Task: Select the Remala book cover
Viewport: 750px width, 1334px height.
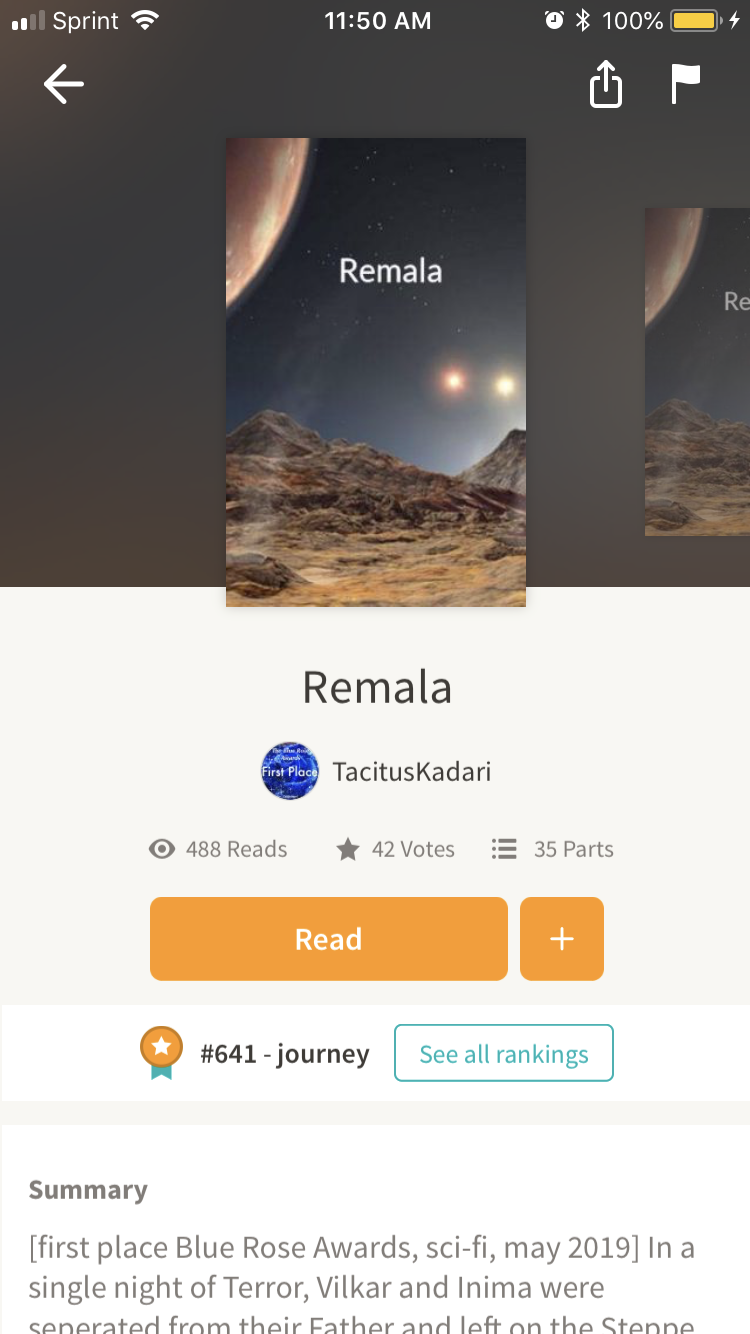Action: tap(376, 372)
